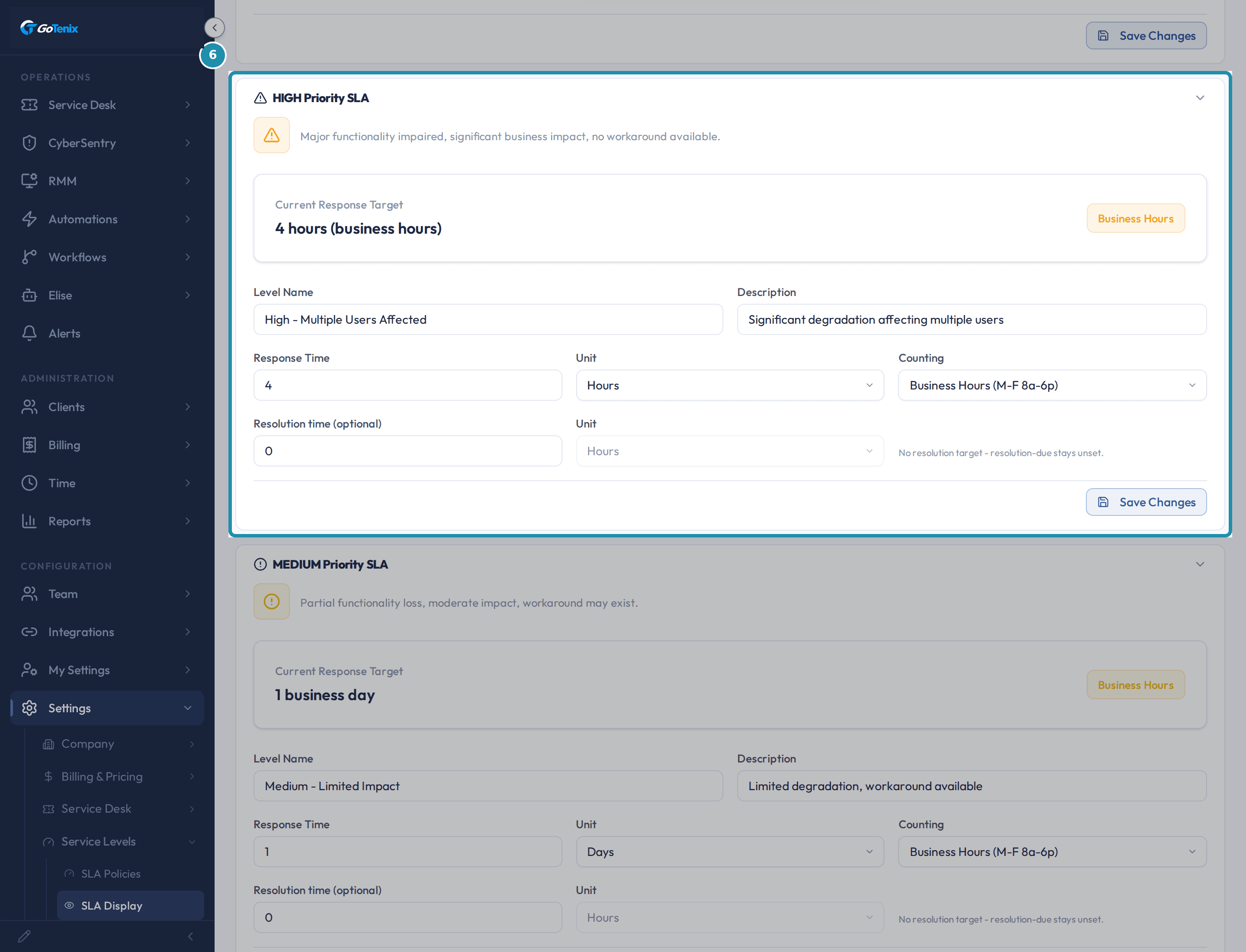Click the Time clock icon
Image resolution: width=1246 pixels, height=952 pixels.
pos(29,483)
